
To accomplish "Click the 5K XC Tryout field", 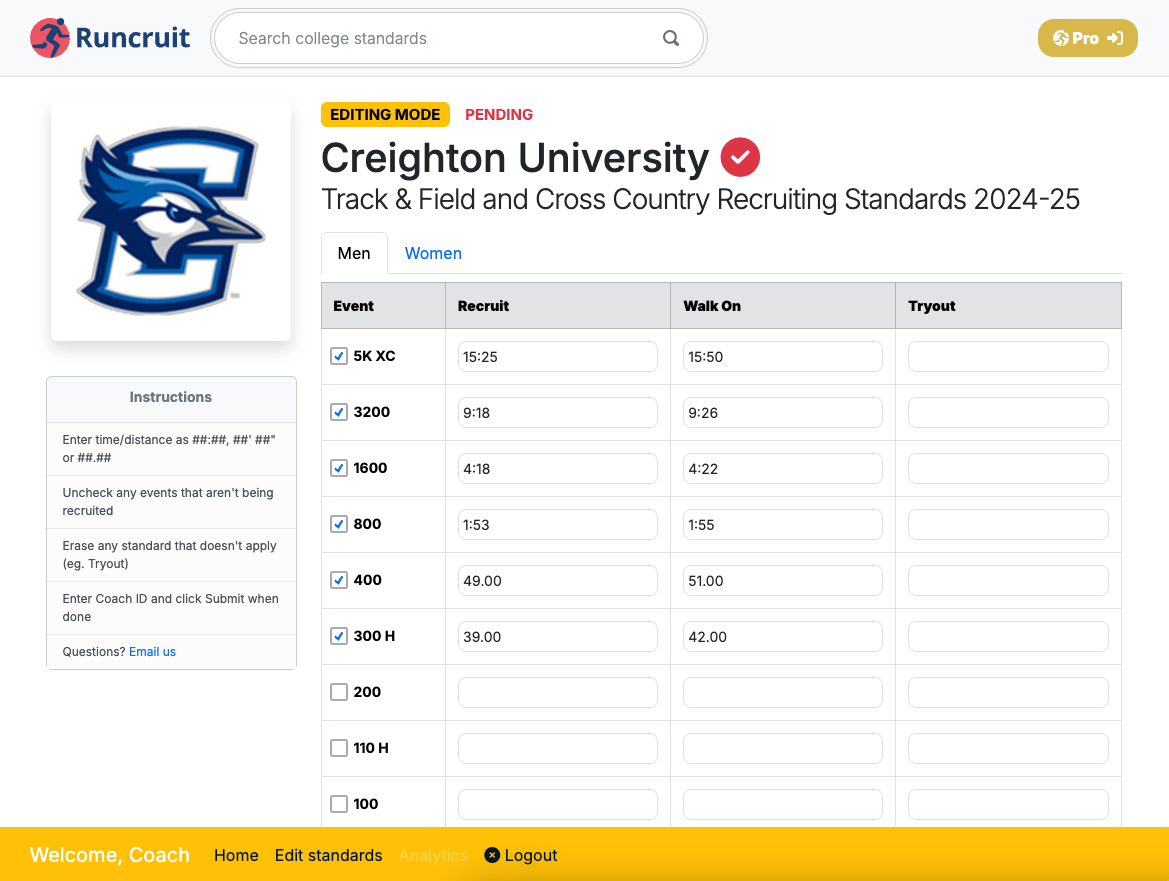I will point(1008,356).
